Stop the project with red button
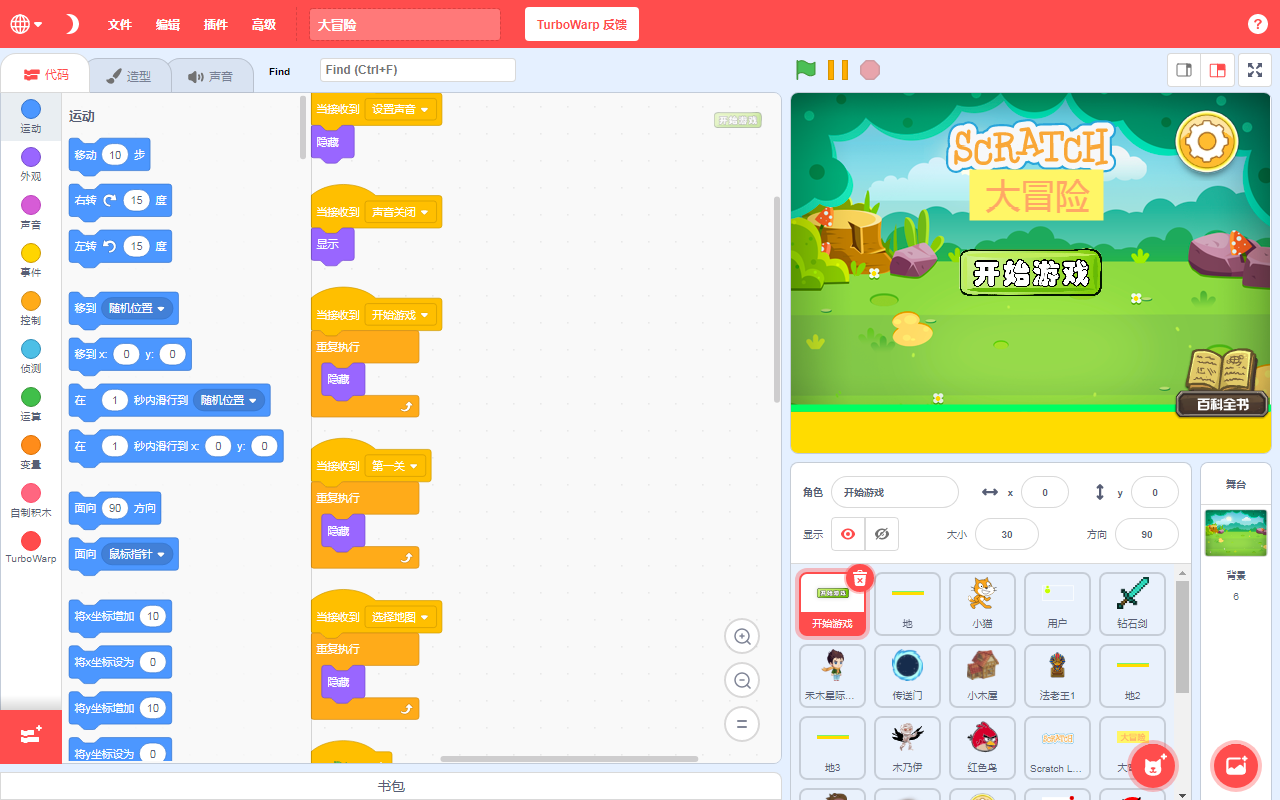 pyautogui.click(x=870, y=70)
